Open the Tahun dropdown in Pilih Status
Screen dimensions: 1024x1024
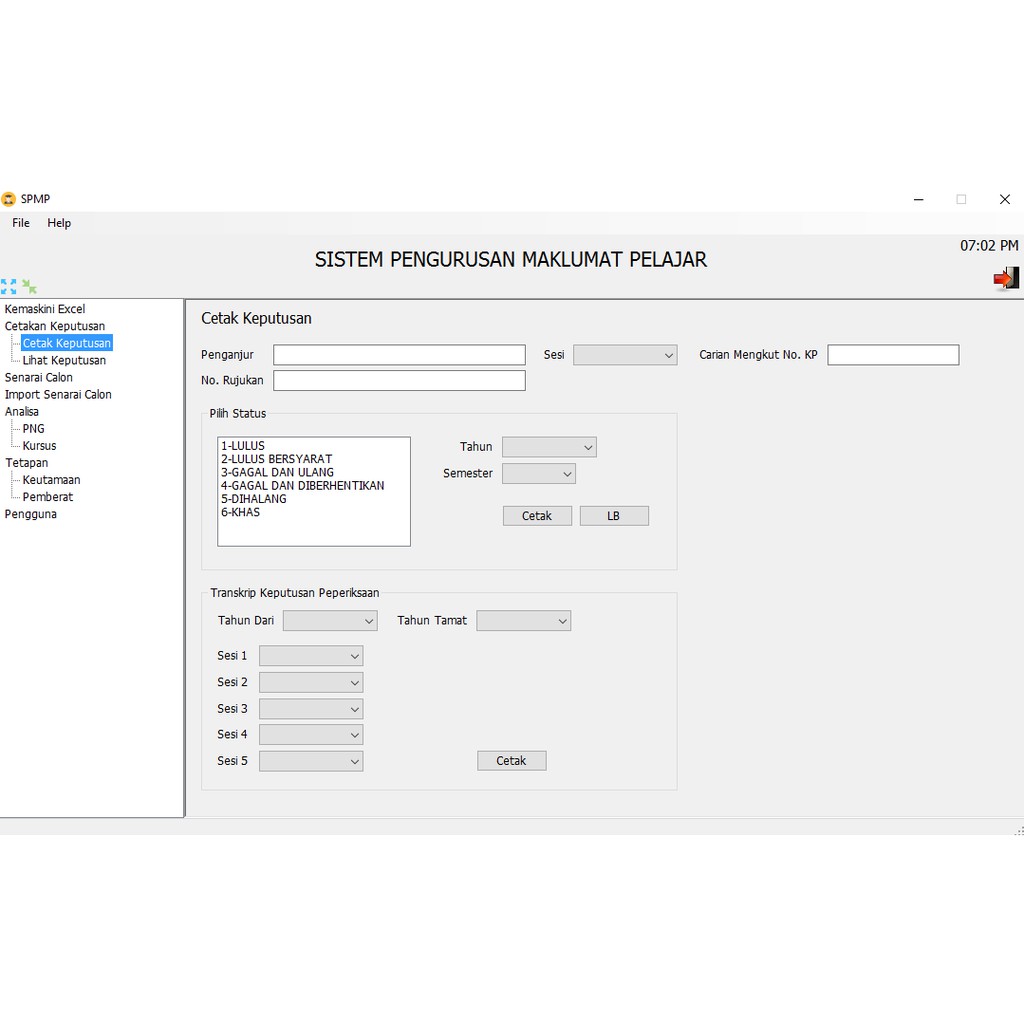tap(549, 447)
